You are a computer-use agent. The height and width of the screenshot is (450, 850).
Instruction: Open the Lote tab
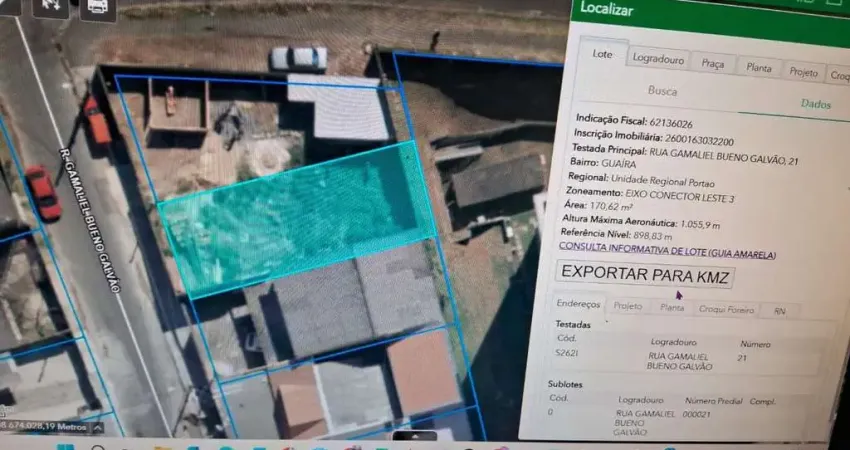click(602, 54)
